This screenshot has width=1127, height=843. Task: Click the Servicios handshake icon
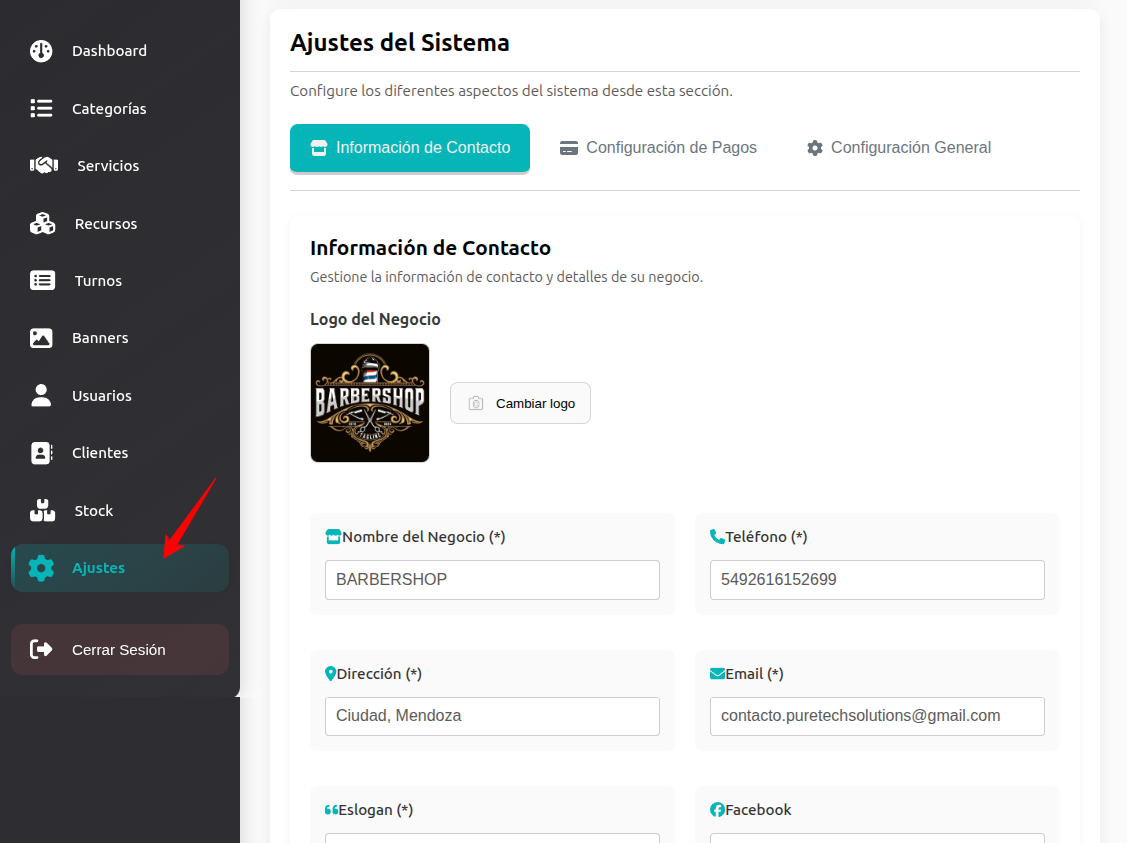coord(43,166)
